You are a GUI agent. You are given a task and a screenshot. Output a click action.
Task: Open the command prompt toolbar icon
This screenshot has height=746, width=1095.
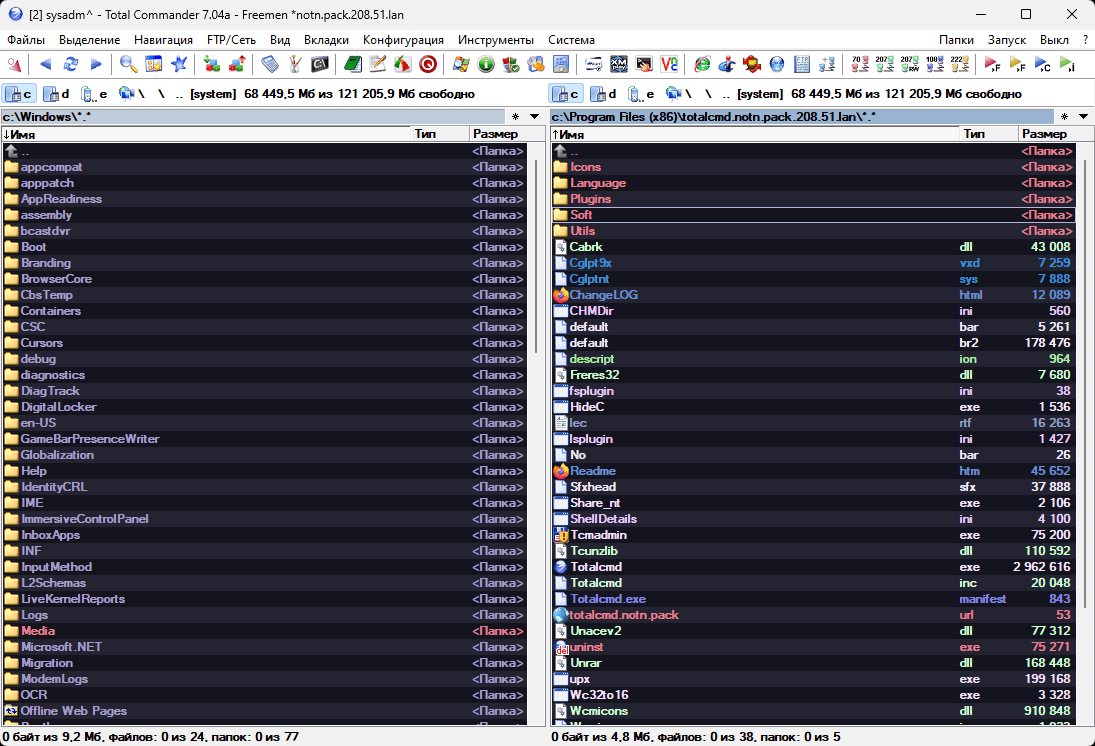320,65
